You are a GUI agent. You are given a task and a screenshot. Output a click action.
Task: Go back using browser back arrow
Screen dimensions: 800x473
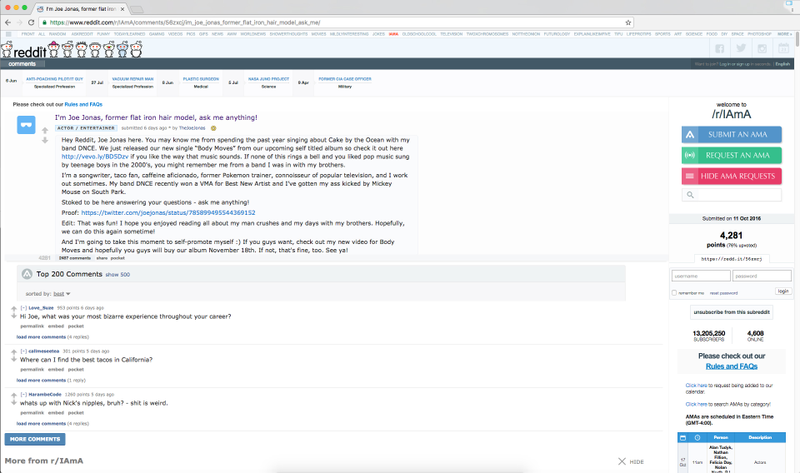(x=8, y=22)
